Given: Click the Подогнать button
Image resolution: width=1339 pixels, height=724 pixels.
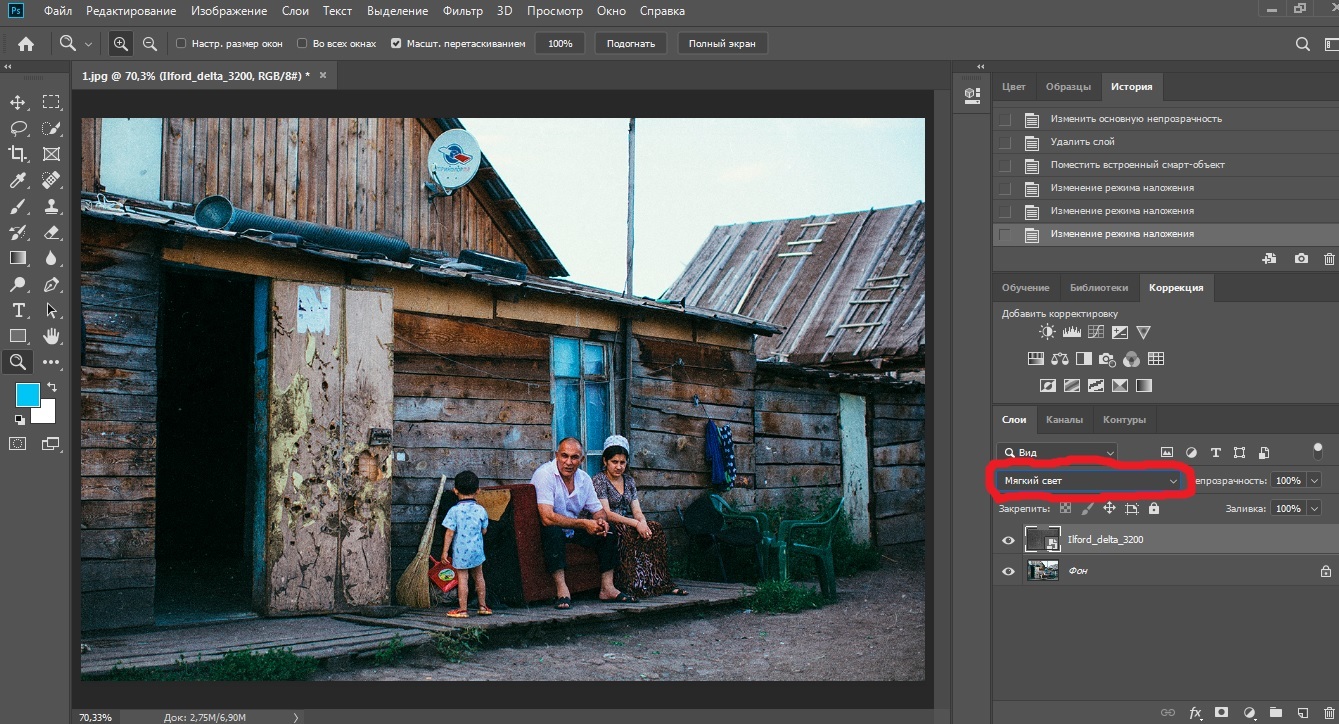Looking at the screenshot, I should coord(631,44).
